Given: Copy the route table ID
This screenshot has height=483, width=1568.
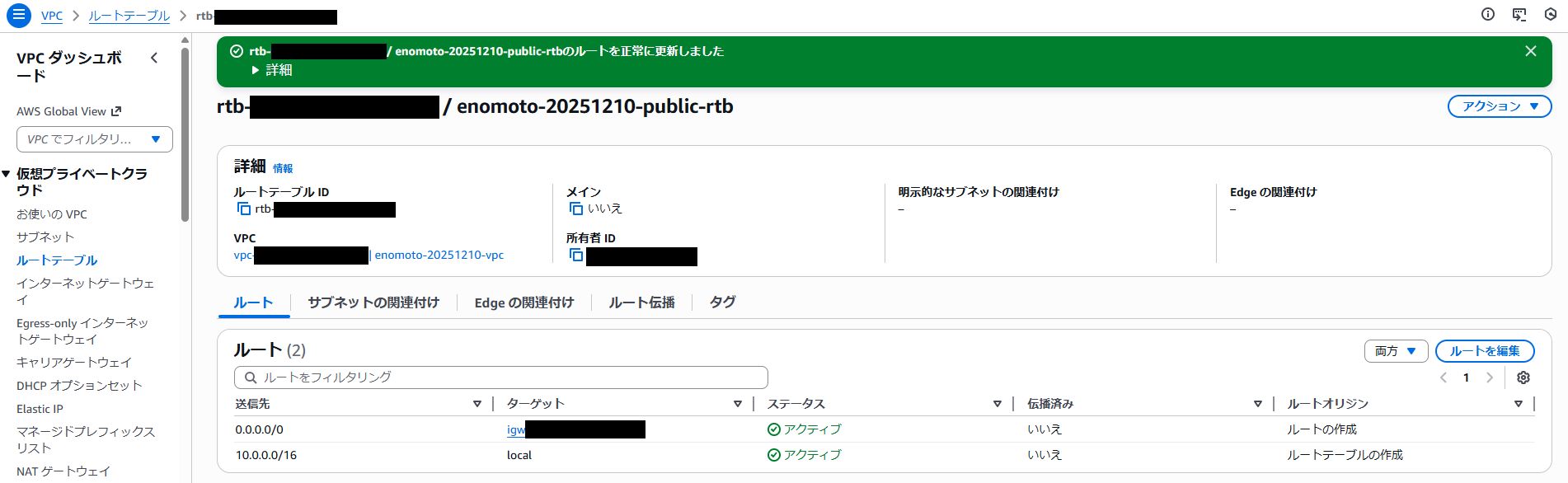Looking at the screenshot, I should tap(244, 209).
